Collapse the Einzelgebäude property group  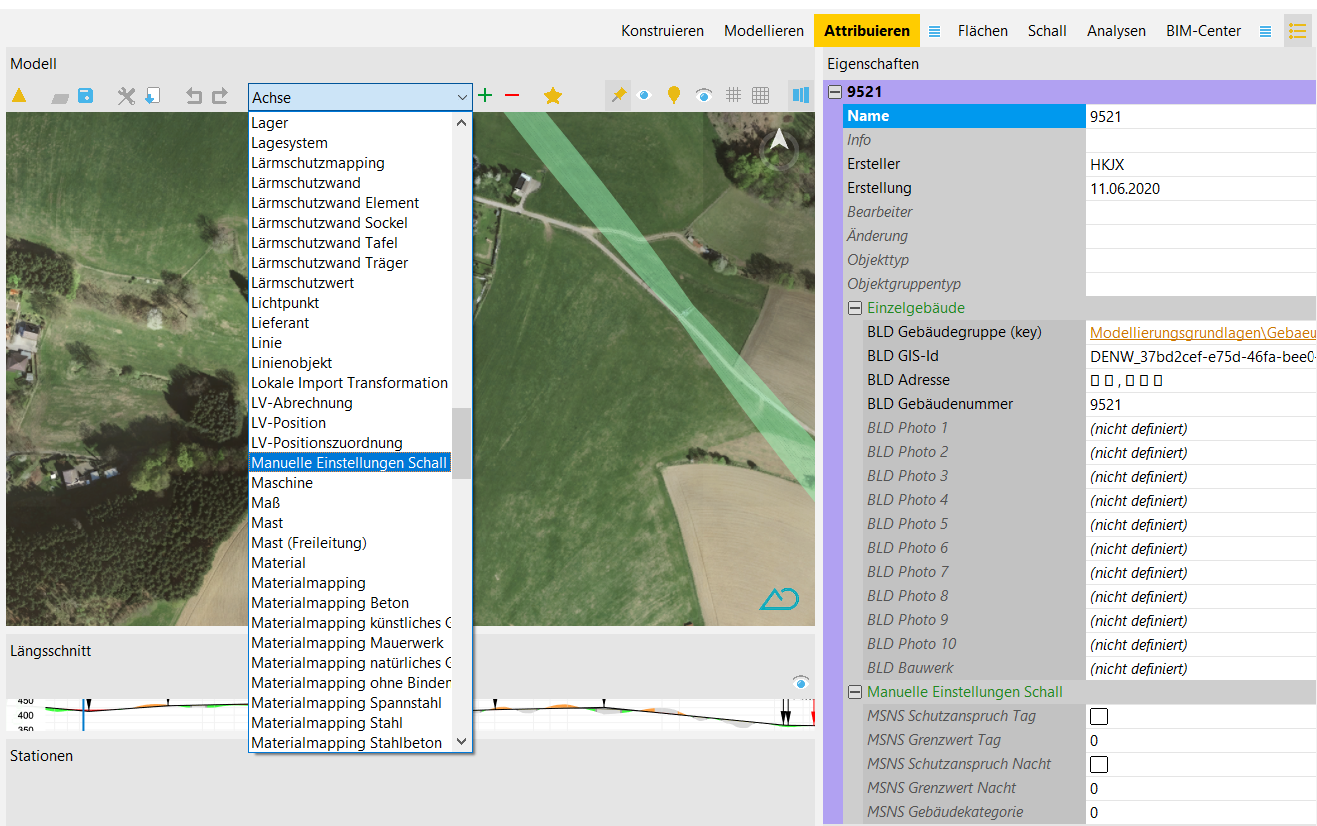click(x=855, y=308)
